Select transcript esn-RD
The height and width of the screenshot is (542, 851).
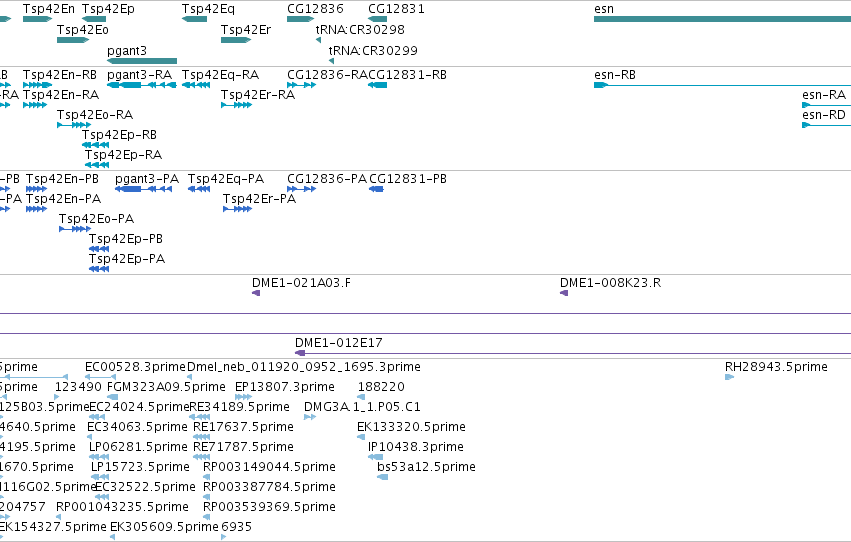(x=827, y=125)
